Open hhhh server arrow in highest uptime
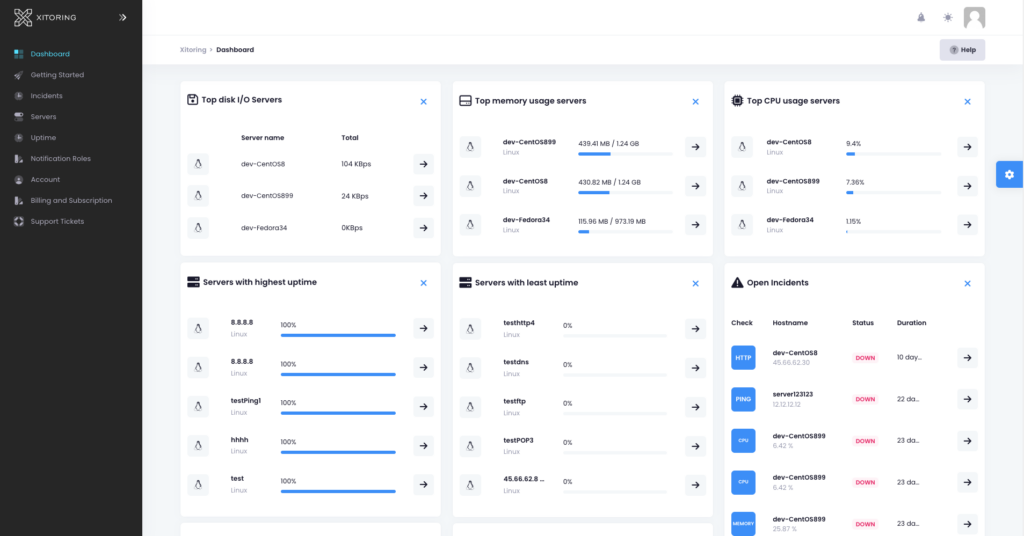Screen dimensions: 1024x536 pyautogui.click(x=424, y=446)
